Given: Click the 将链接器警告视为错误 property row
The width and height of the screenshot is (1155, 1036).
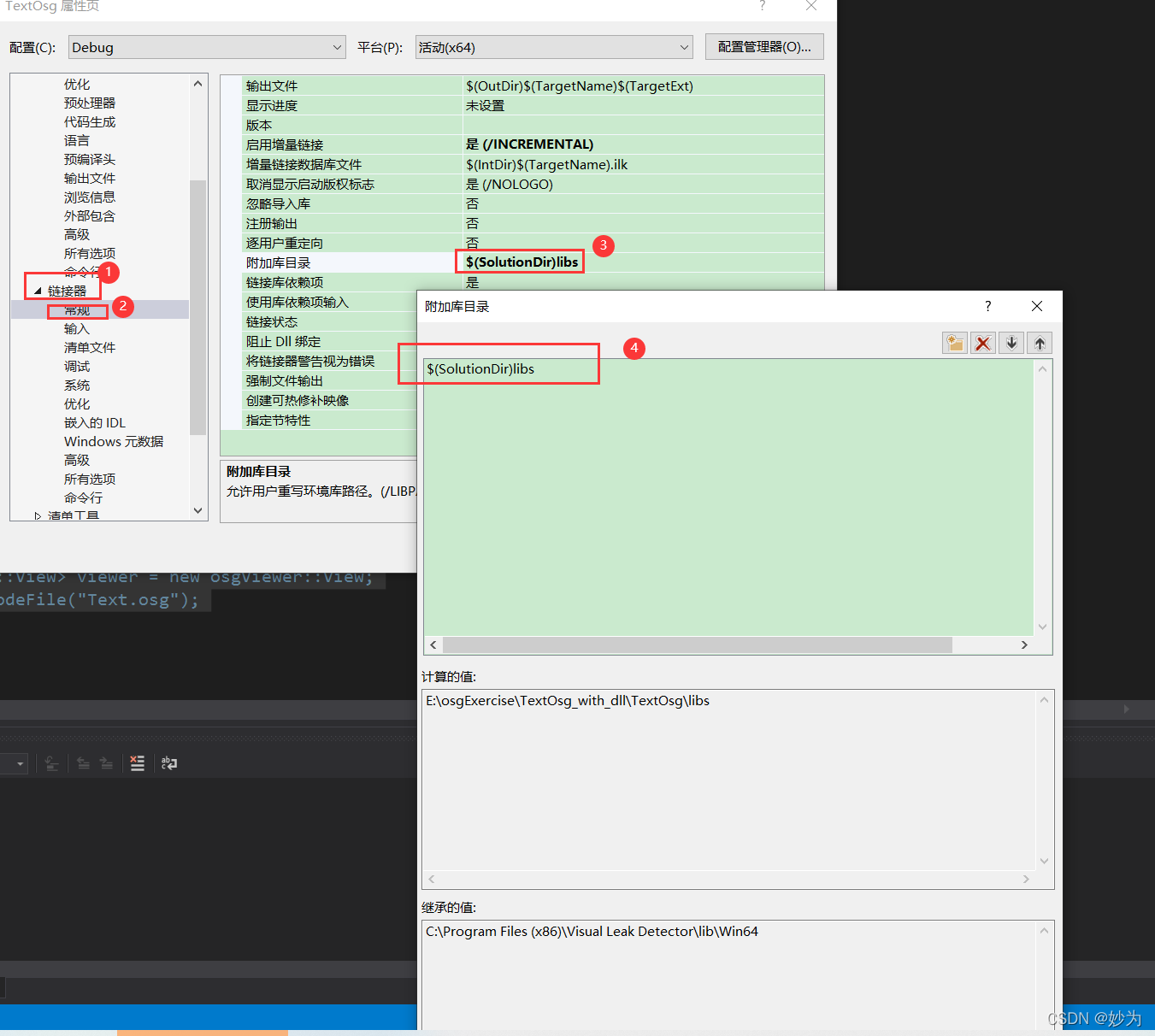Looking at the screenshot, I should coord(330,361).
